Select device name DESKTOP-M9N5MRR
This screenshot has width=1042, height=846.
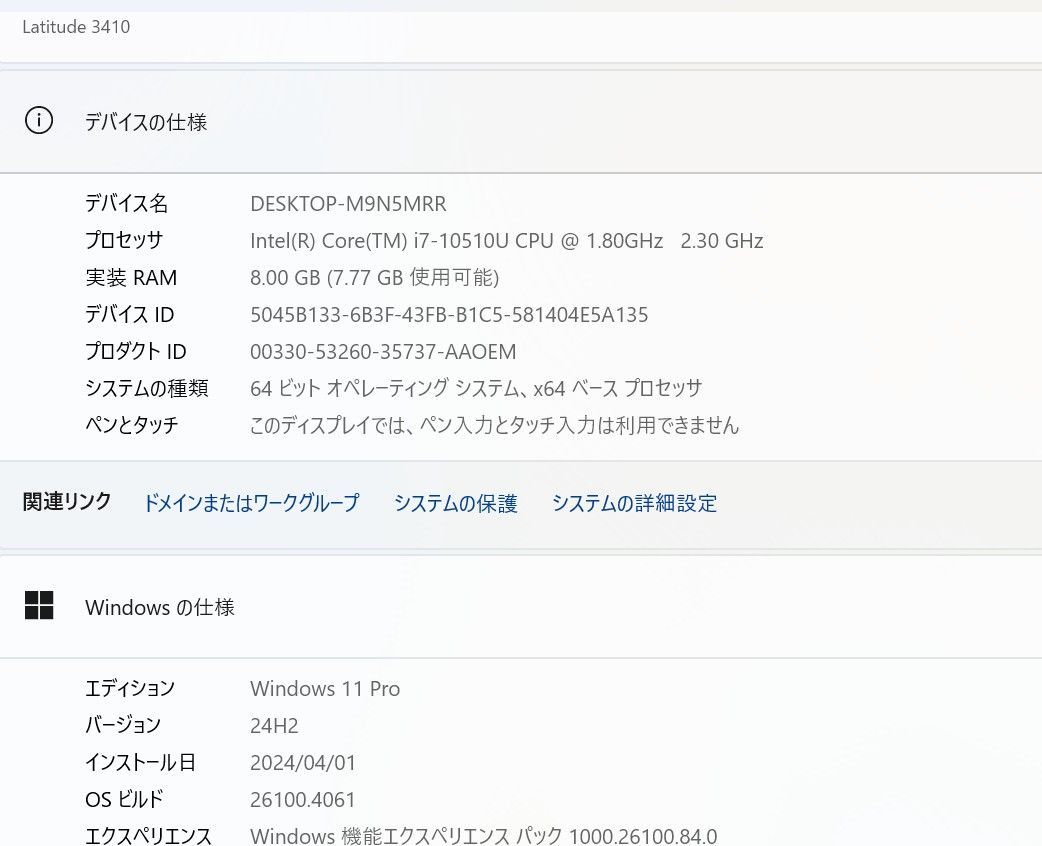[348, 203]
